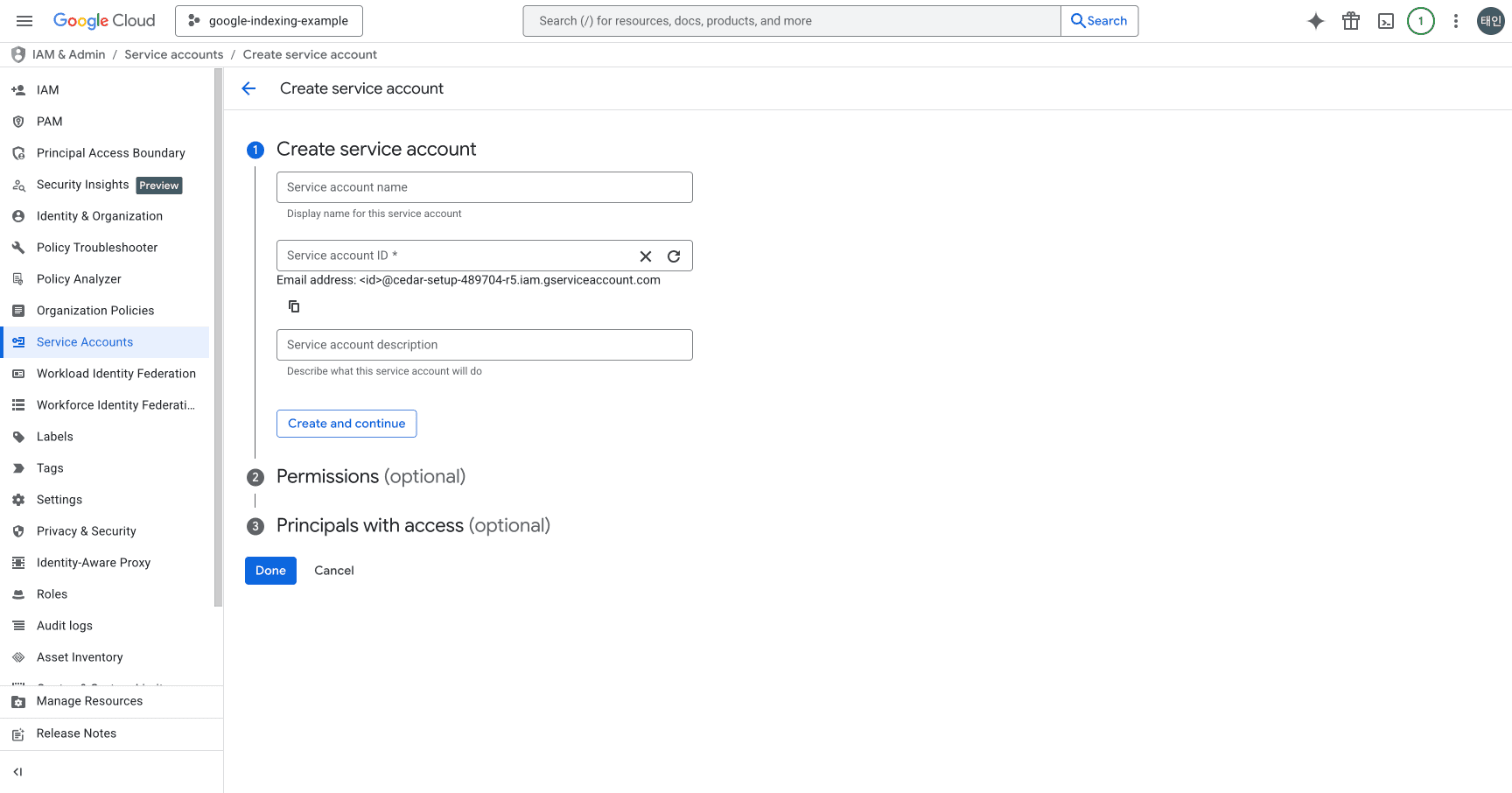Click the Manage Resources folder icon
This screenshot has width=1512, height=793.
(18, 701)
